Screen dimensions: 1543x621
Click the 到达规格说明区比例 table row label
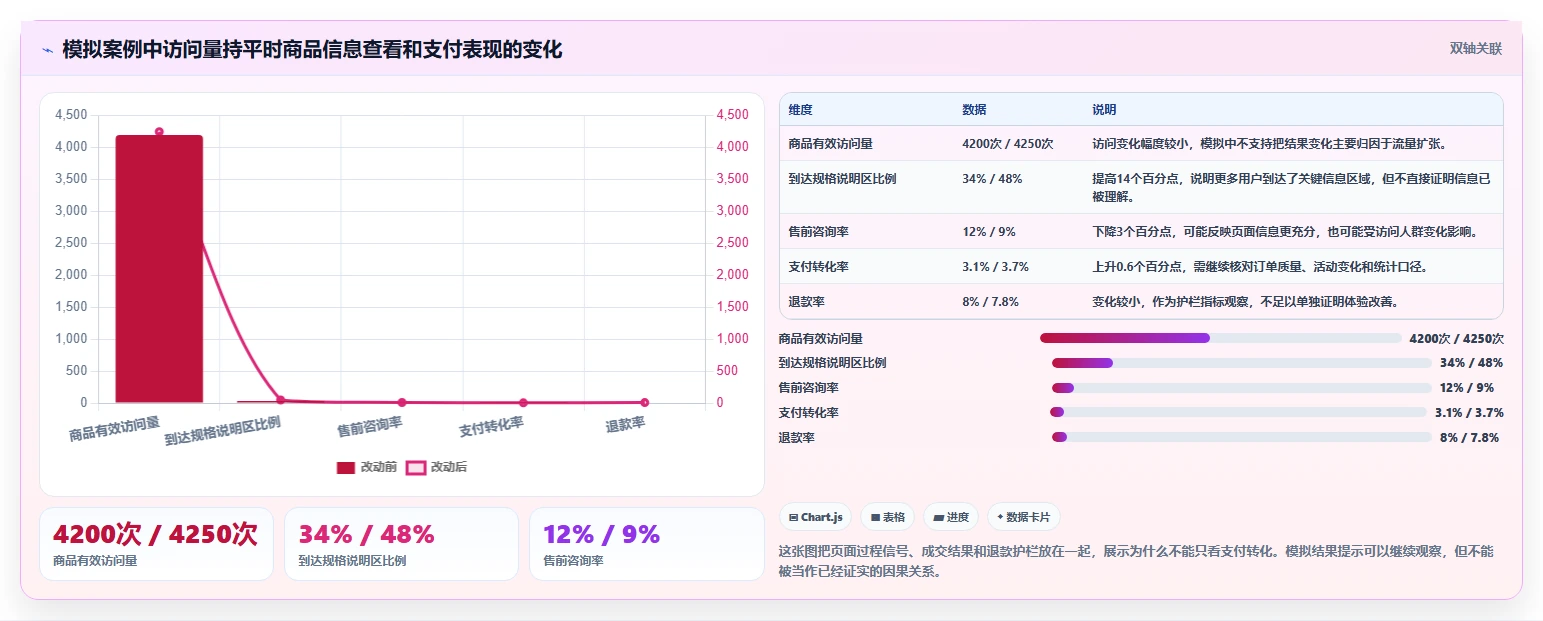point(842,179)
